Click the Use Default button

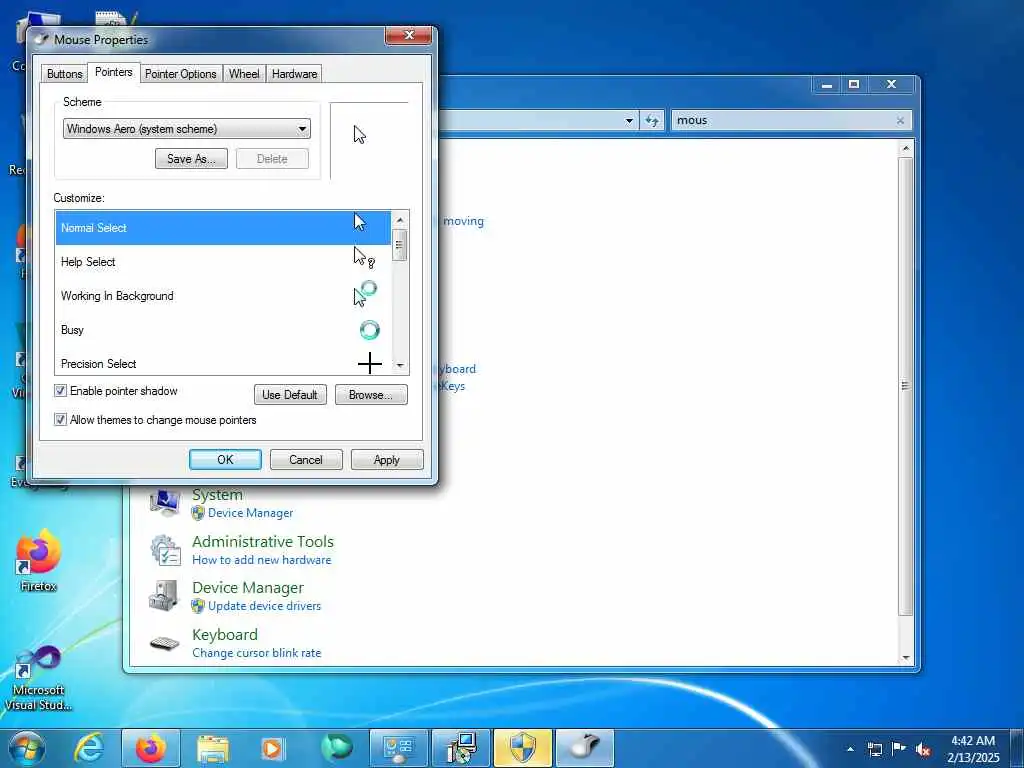click(x=290, y=394)
